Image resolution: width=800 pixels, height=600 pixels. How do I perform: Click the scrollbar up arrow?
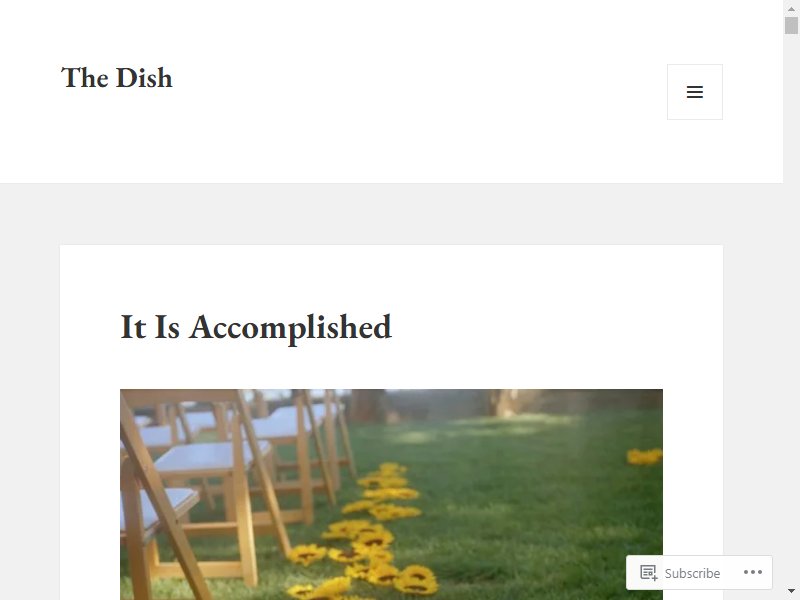[x=791, y=8]
